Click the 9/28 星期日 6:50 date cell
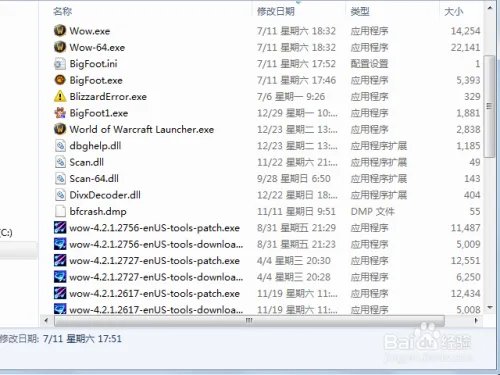The image size is (500, 375). [x=294, y=179]
